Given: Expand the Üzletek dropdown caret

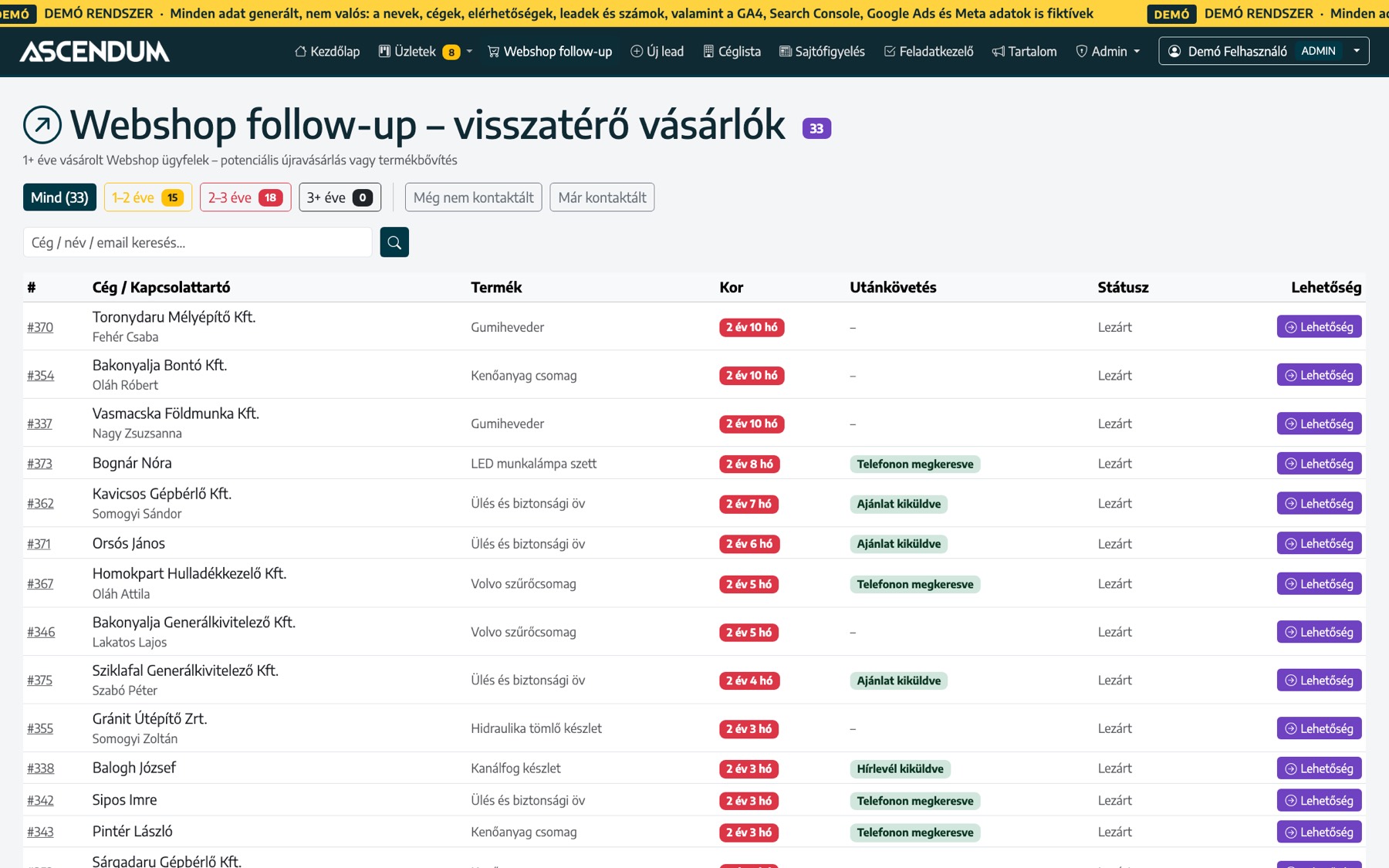Looking at the screenshot, I should click(x=469, y=52).
